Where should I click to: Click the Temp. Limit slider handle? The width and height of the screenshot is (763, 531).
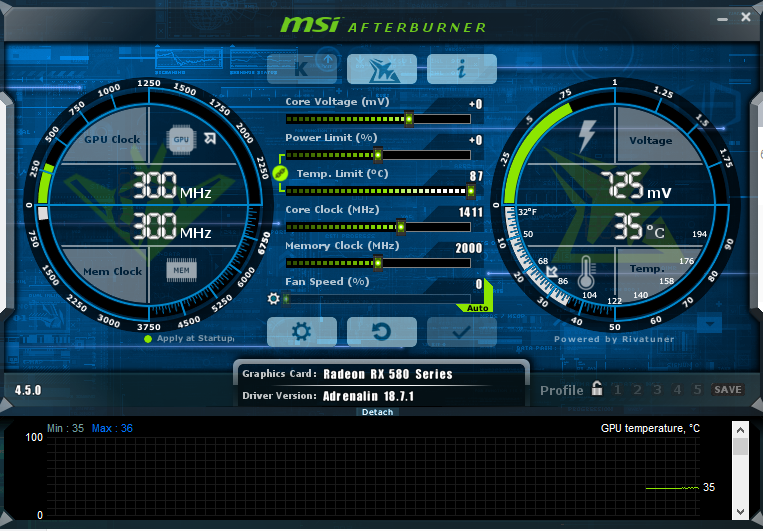[471, 191]
